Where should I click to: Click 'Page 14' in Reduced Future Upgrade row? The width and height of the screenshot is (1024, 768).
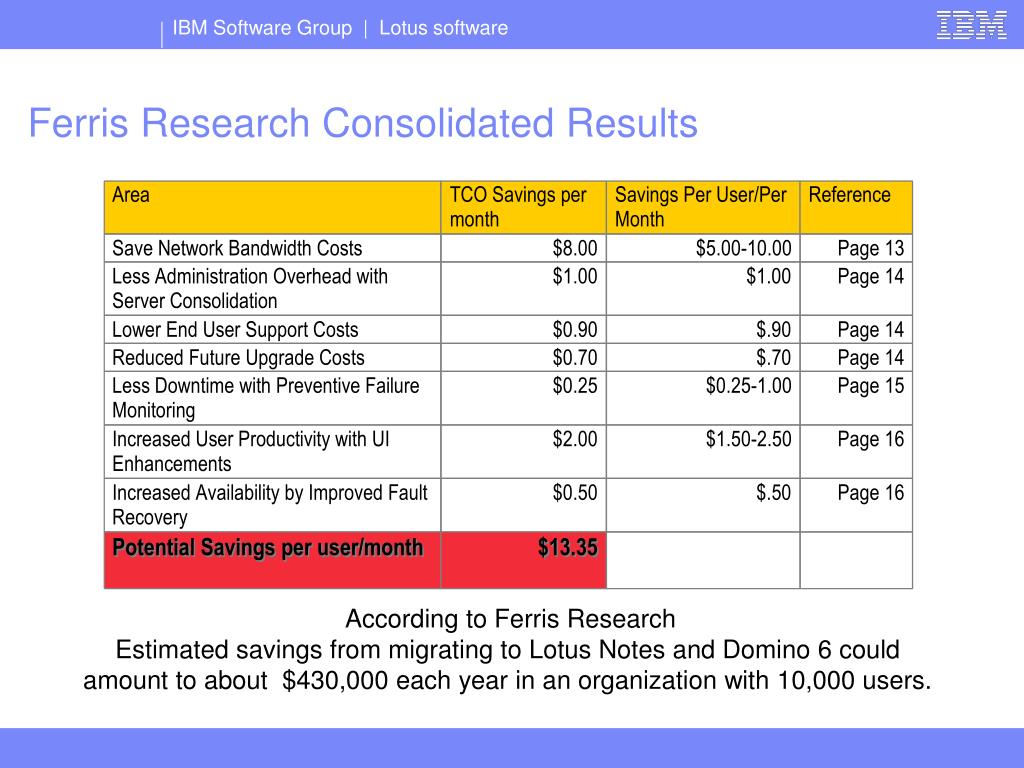pyautogui.click(x=856, y=358)
